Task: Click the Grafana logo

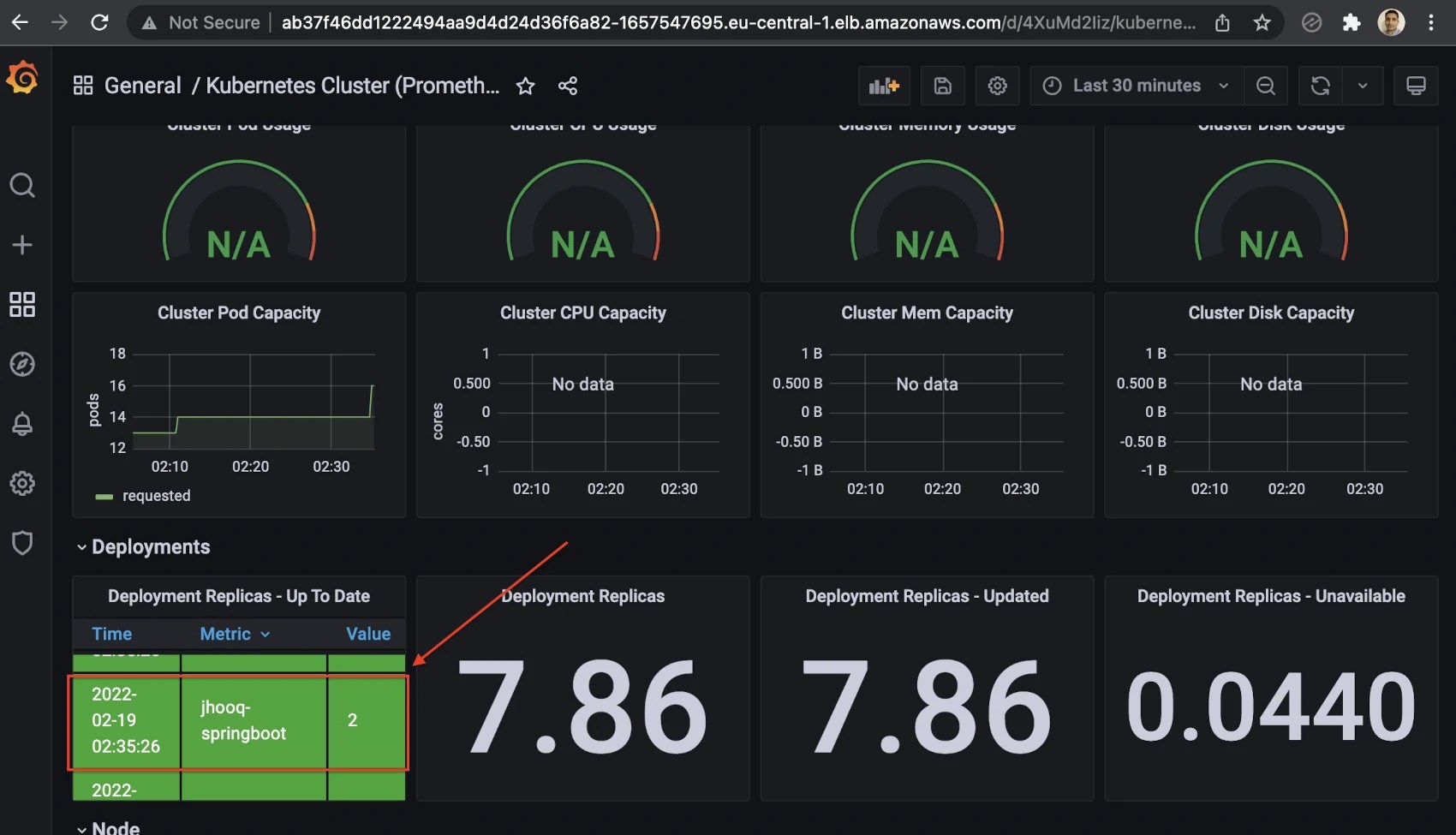Action: click(x=21, y=78)
